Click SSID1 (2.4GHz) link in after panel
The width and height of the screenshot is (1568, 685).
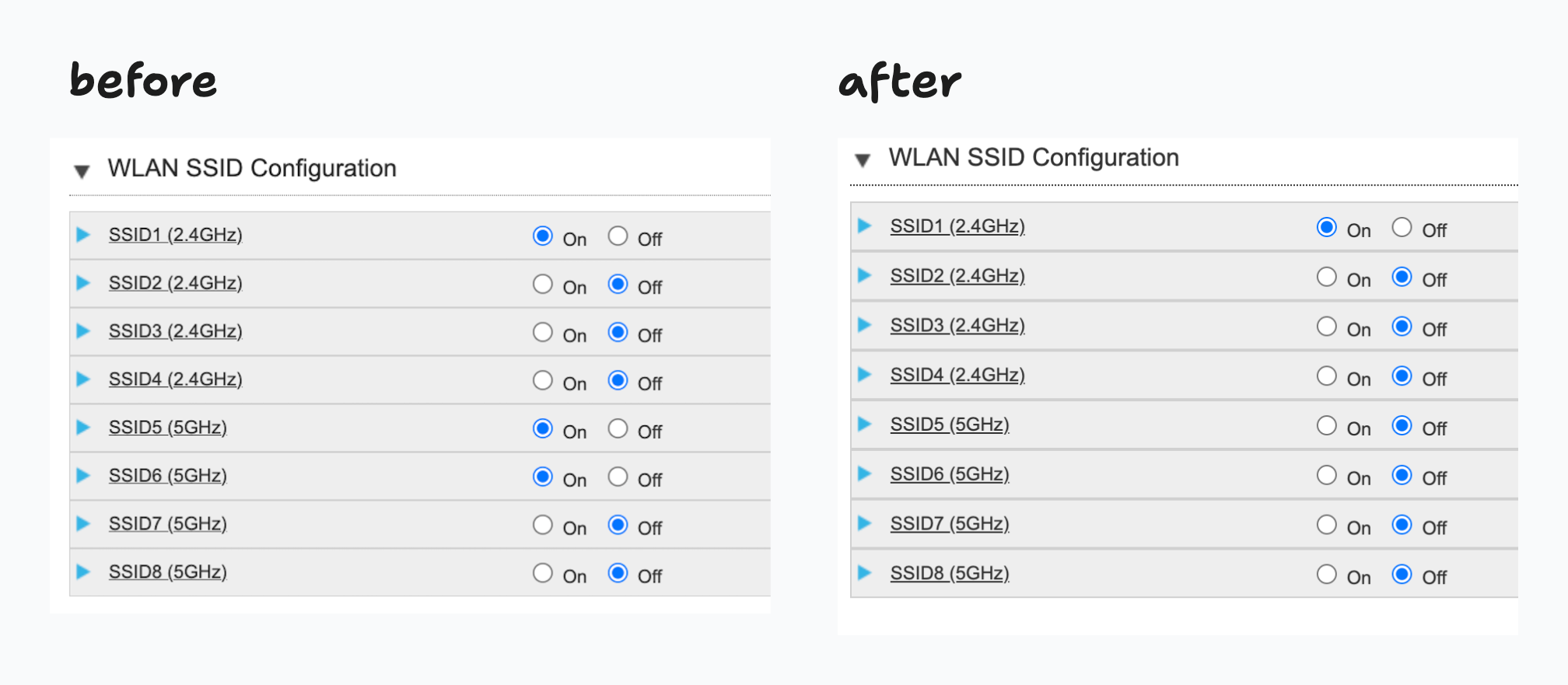tap(957, 226)
